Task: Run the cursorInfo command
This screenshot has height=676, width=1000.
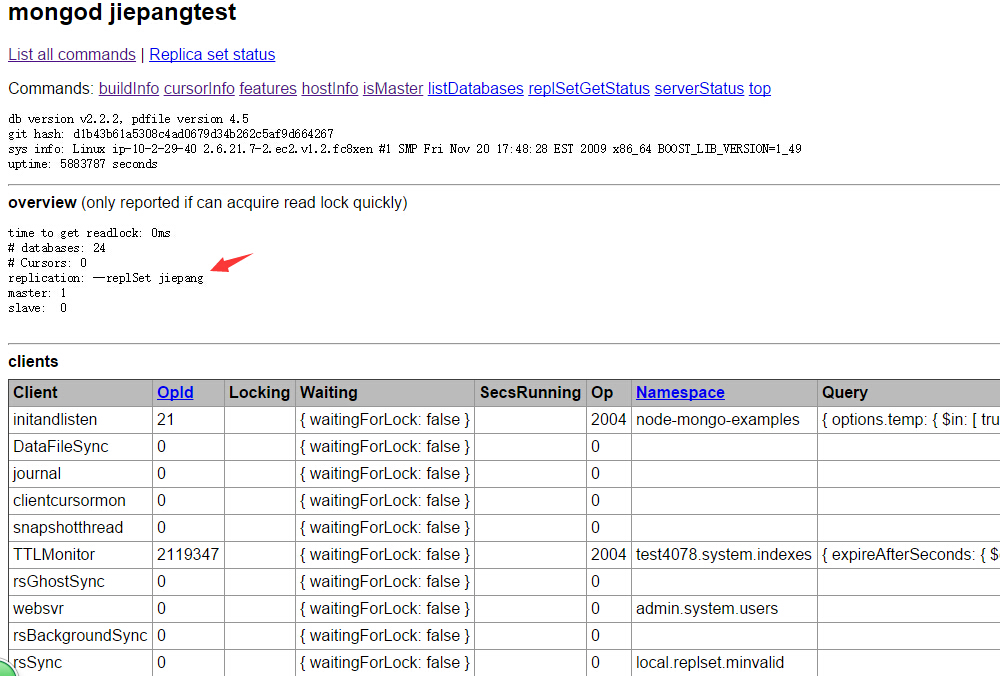Action: coord(199,89)
